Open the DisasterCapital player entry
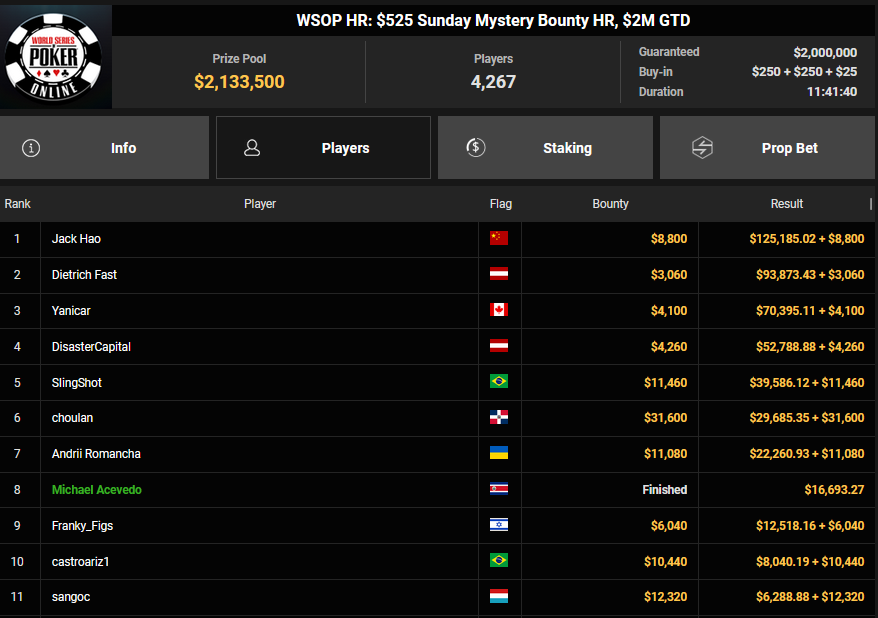 point(91,347)
